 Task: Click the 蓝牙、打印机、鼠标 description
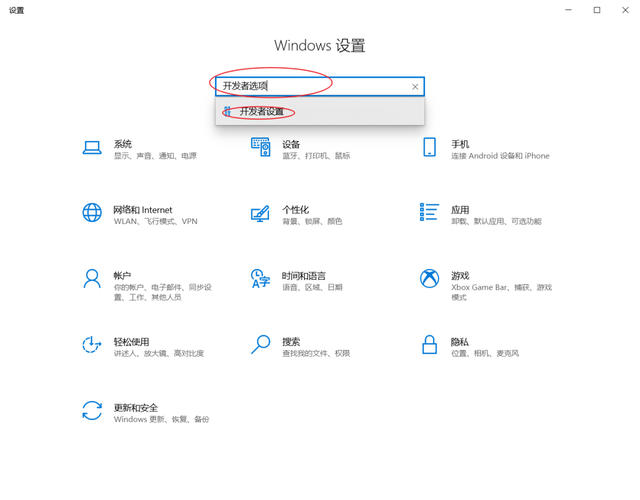[316, 156]
